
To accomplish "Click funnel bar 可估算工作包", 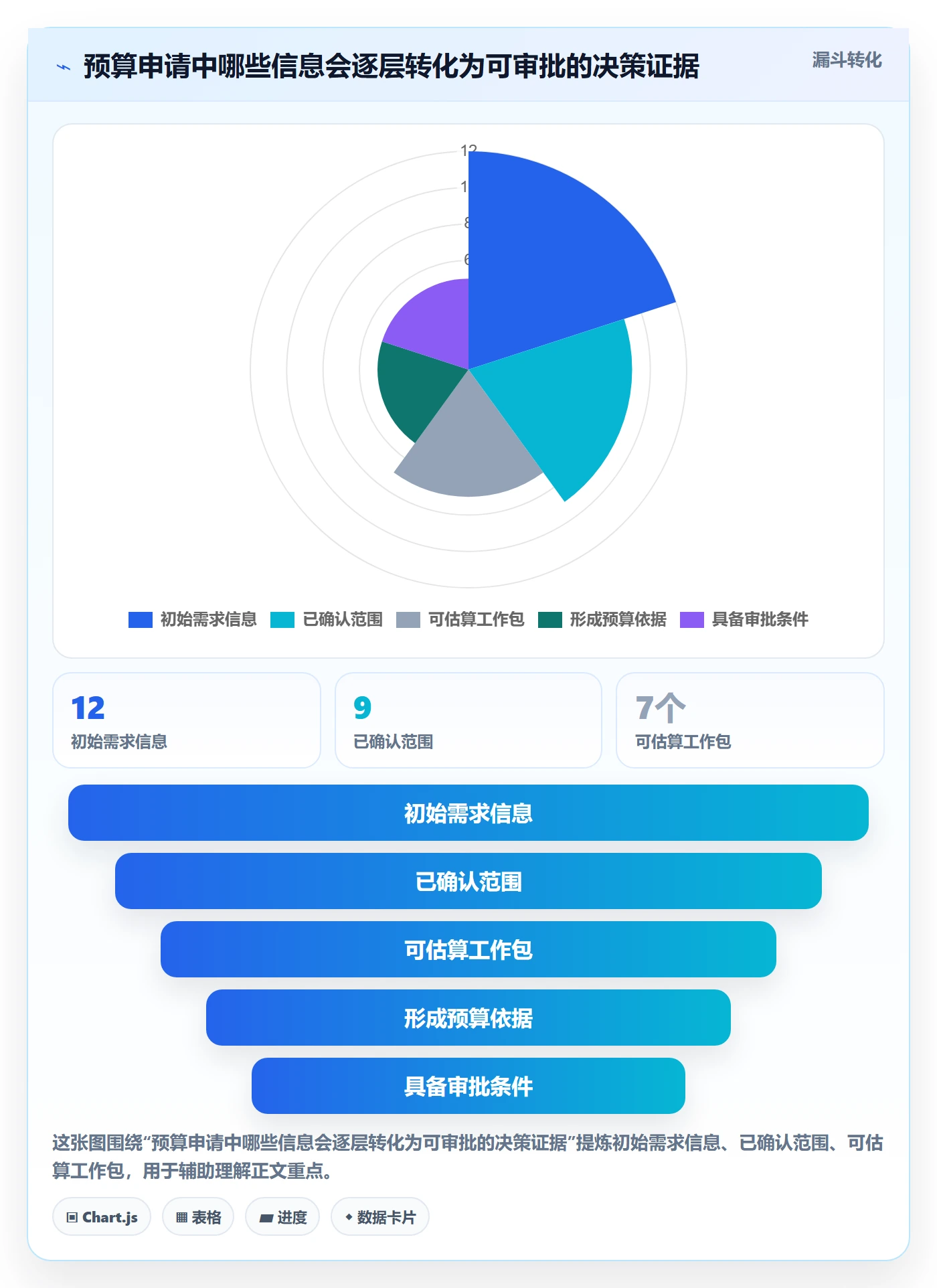I will tap(468, 949).
